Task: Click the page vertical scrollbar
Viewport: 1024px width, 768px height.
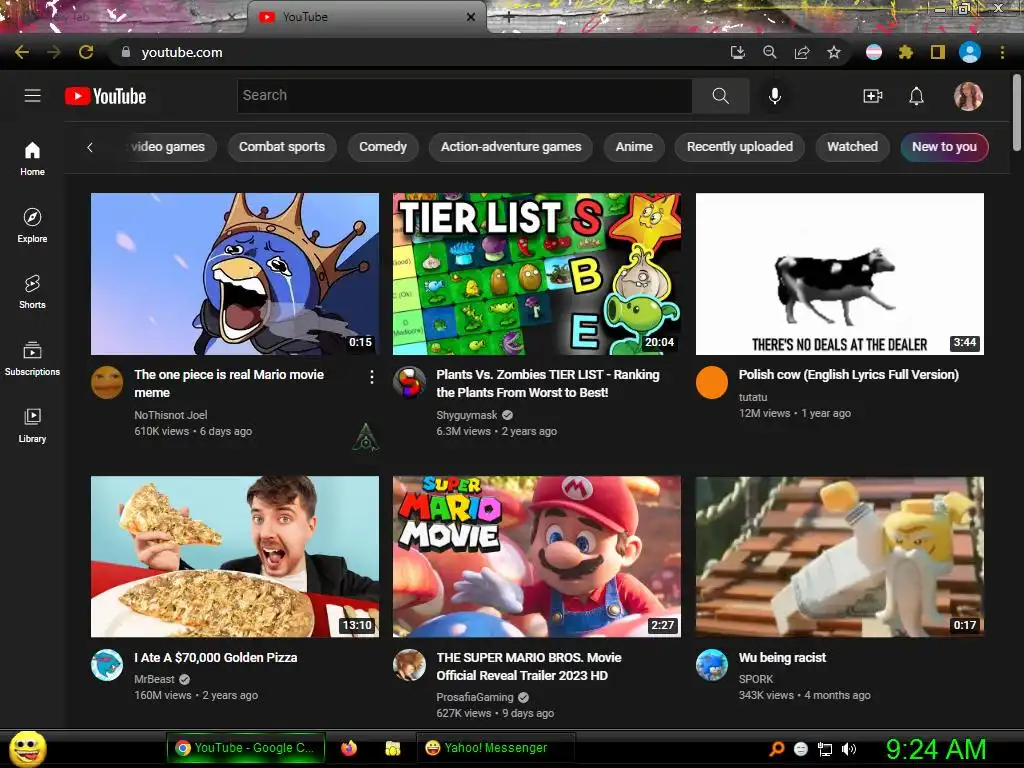Action: [x=1017, y=112]
